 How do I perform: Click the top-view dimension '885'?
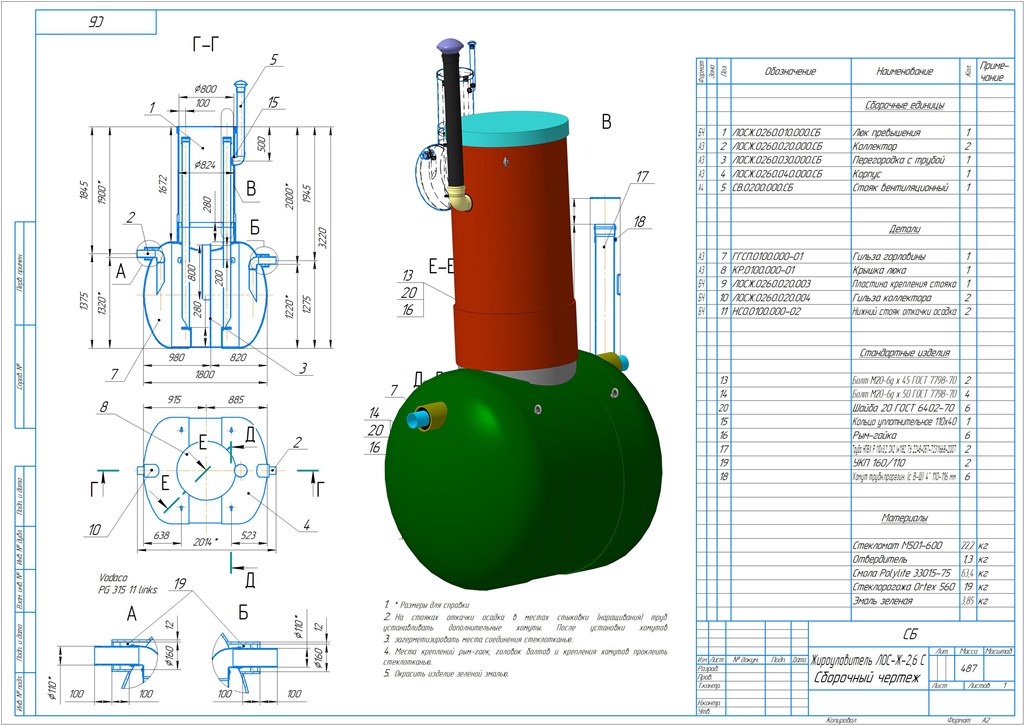pos(236,400)
